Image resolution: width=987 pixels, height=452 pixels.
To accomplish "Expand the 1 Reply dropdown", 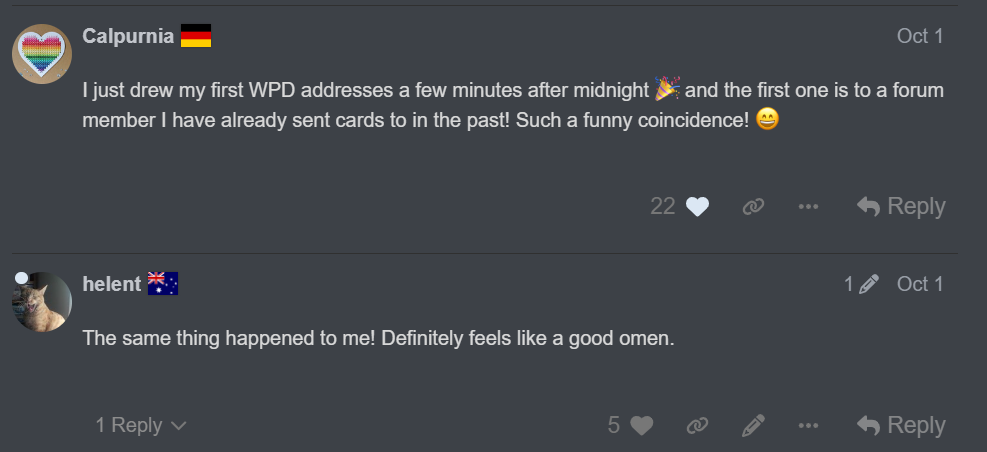I will [141, 426].
